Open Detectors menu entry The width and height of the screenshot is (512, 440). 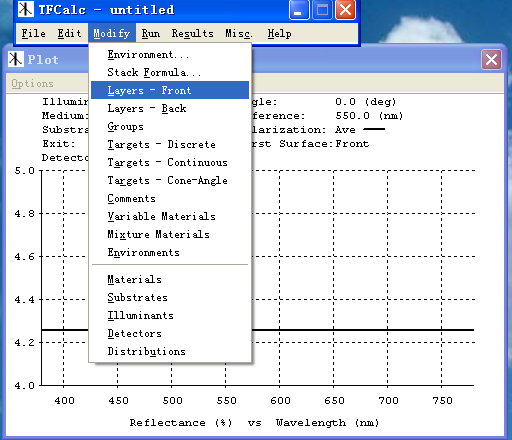point(170,333)
